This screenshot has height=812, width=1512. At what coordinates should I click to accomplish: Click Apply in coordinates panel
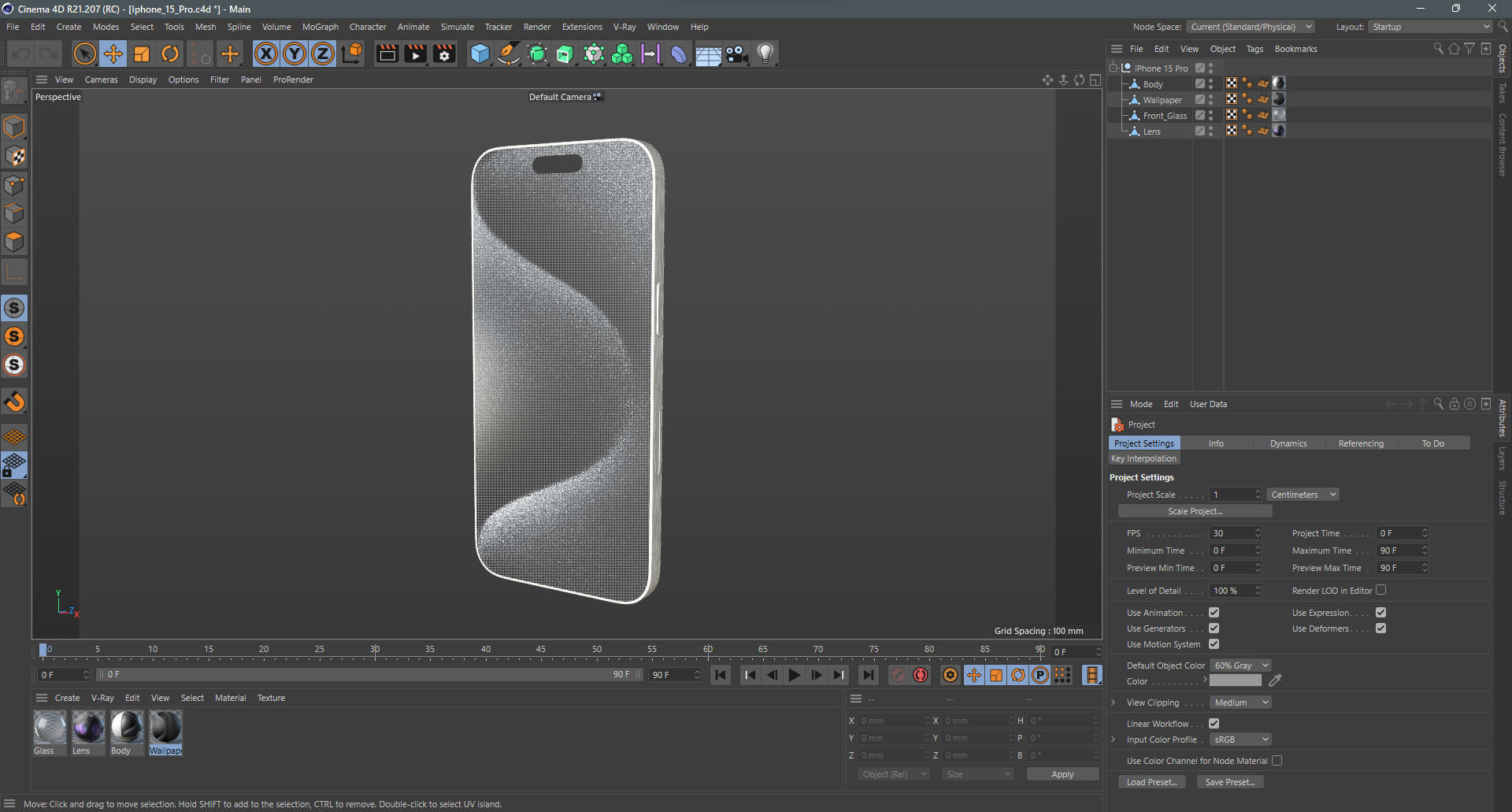coord(1062,774)
